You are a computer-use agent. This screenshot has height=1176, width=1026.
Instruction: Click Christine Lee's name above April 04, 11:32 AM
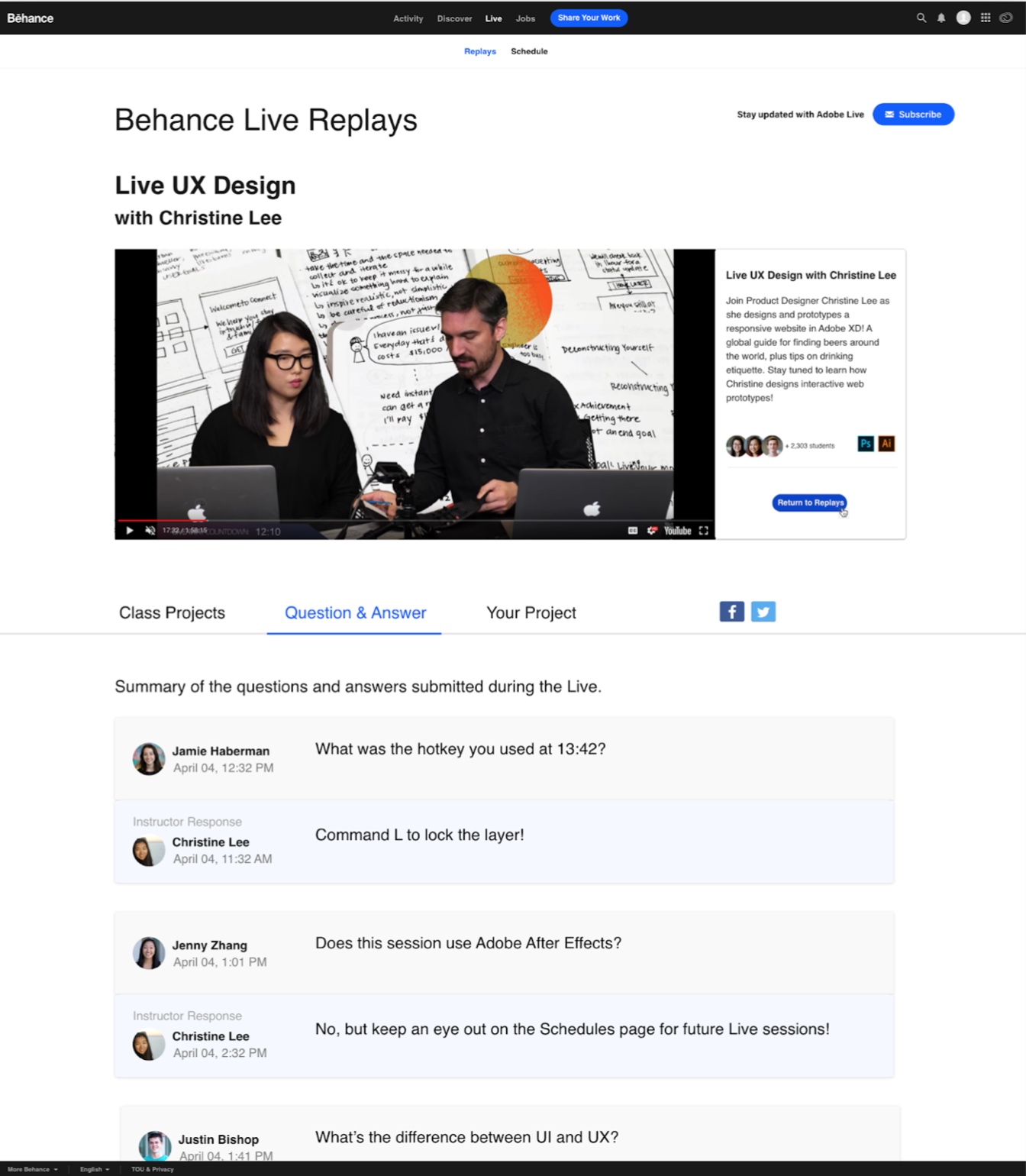[x=211, y=842]
